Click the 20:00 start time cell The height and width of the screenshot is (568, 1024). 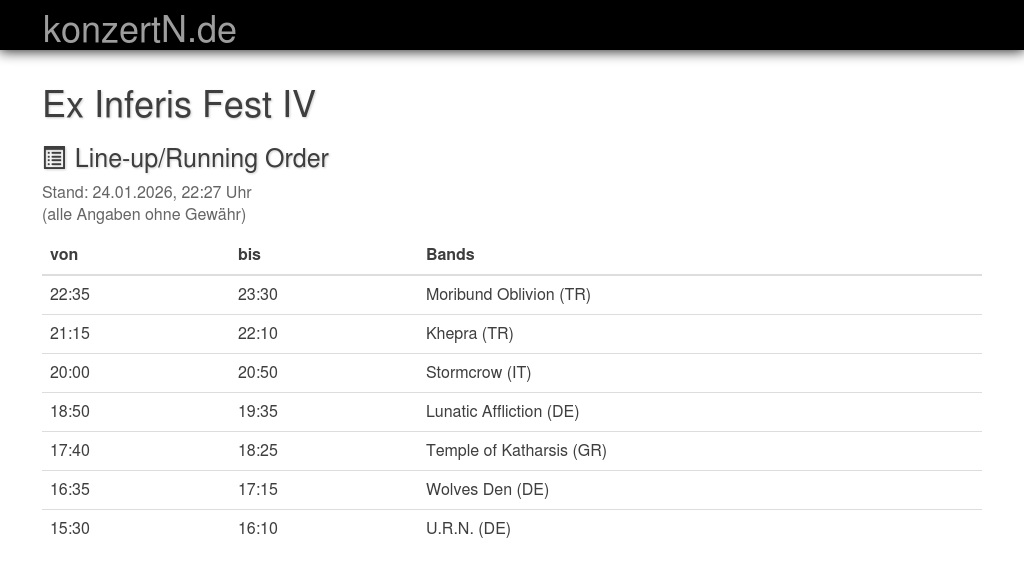[70, 372]
